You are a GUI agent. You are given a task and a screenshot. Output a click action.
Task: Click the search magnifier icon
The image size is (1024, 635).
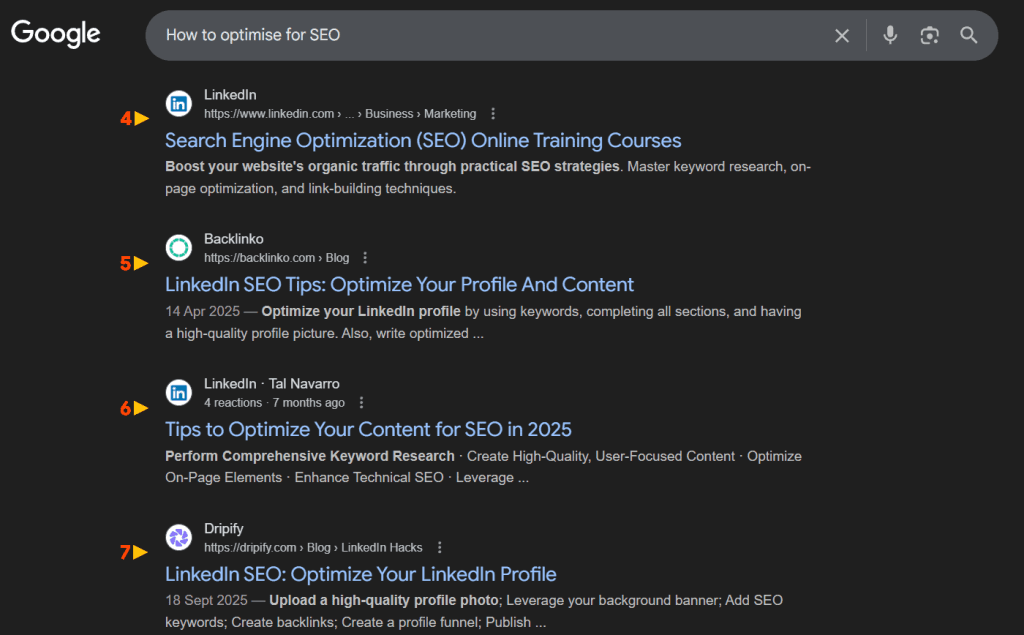click(x=968, y=34)
